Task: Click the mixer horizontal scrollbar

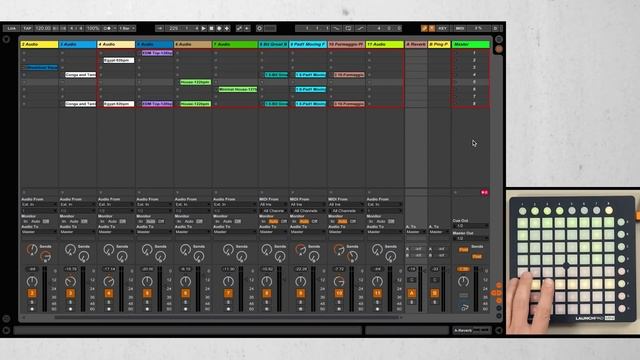Action: point(227,317)
